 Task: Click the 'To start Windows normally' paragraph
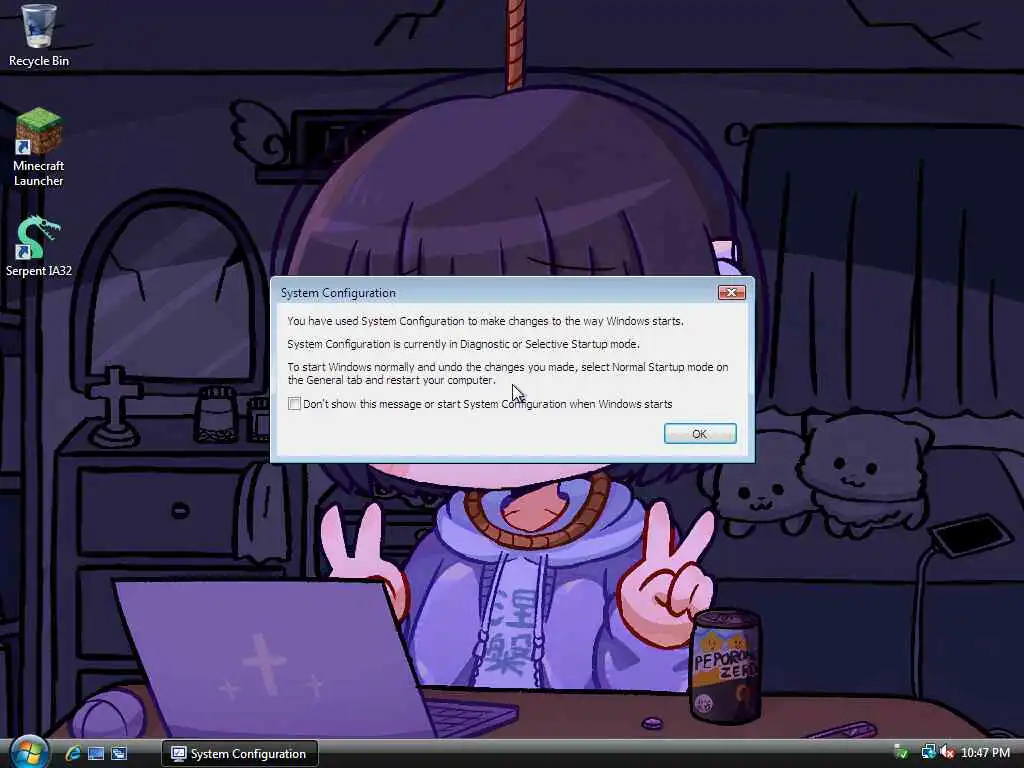pyautogui.click(x=507, y=374)
